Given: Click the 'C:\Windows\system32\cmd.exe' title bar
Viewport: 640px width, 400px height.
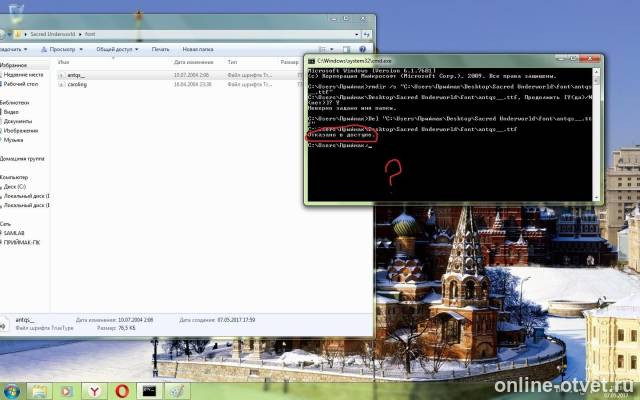Looking at the screenshot, I should click(355, 61).
